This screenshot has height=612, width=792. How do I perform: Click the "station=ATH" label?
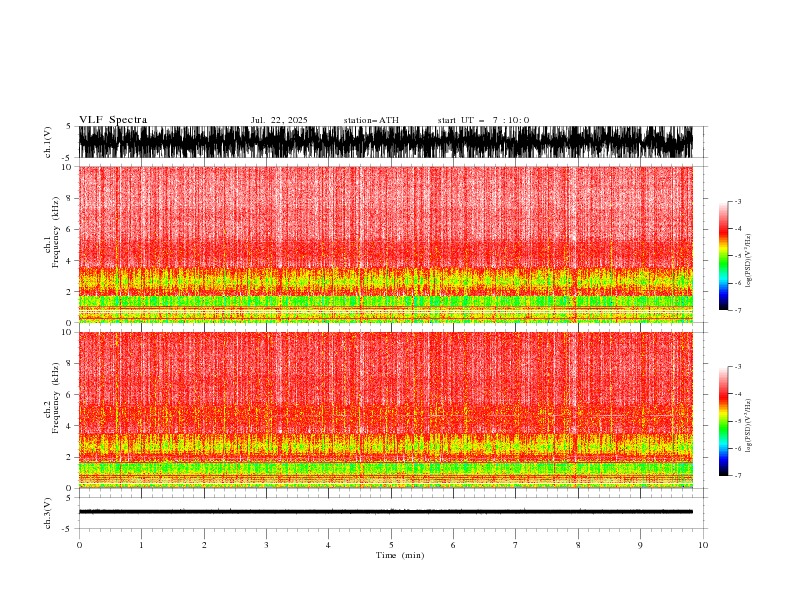[371, 120]
